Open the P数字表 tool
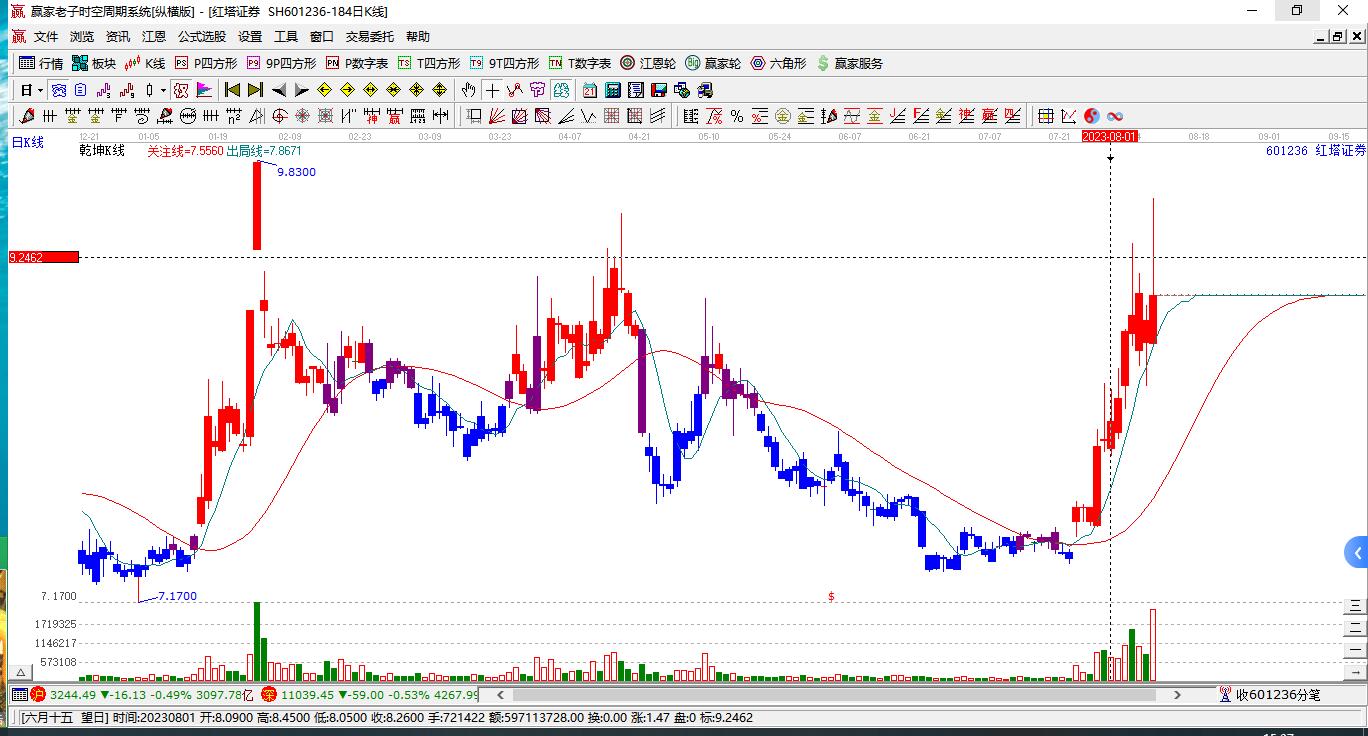 357,63
